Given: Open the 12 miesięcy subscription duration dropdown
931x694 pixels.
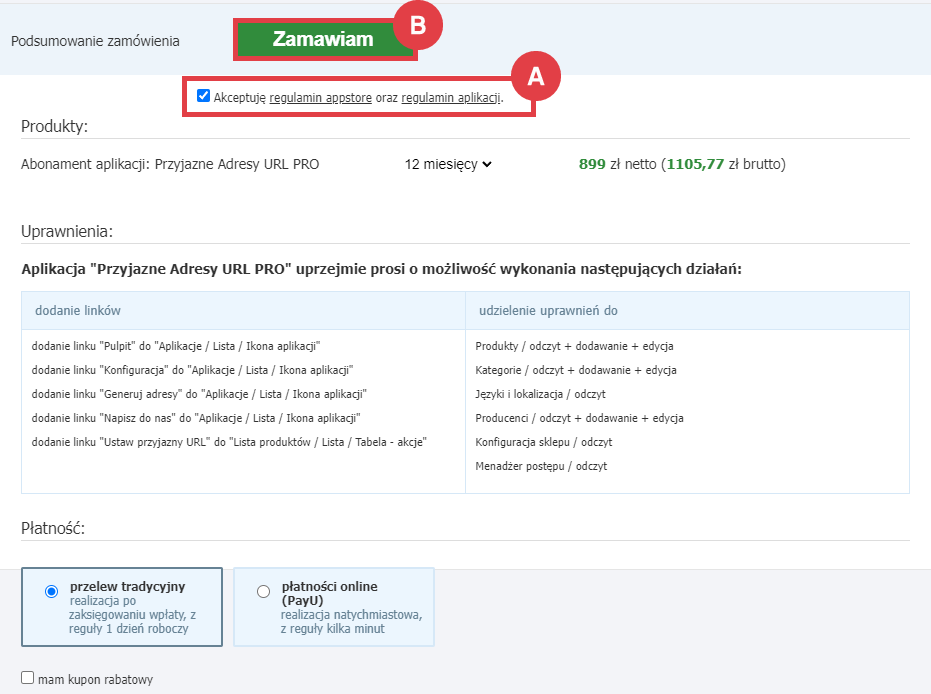Looking at the screenshot, I should tap(444, 162).
